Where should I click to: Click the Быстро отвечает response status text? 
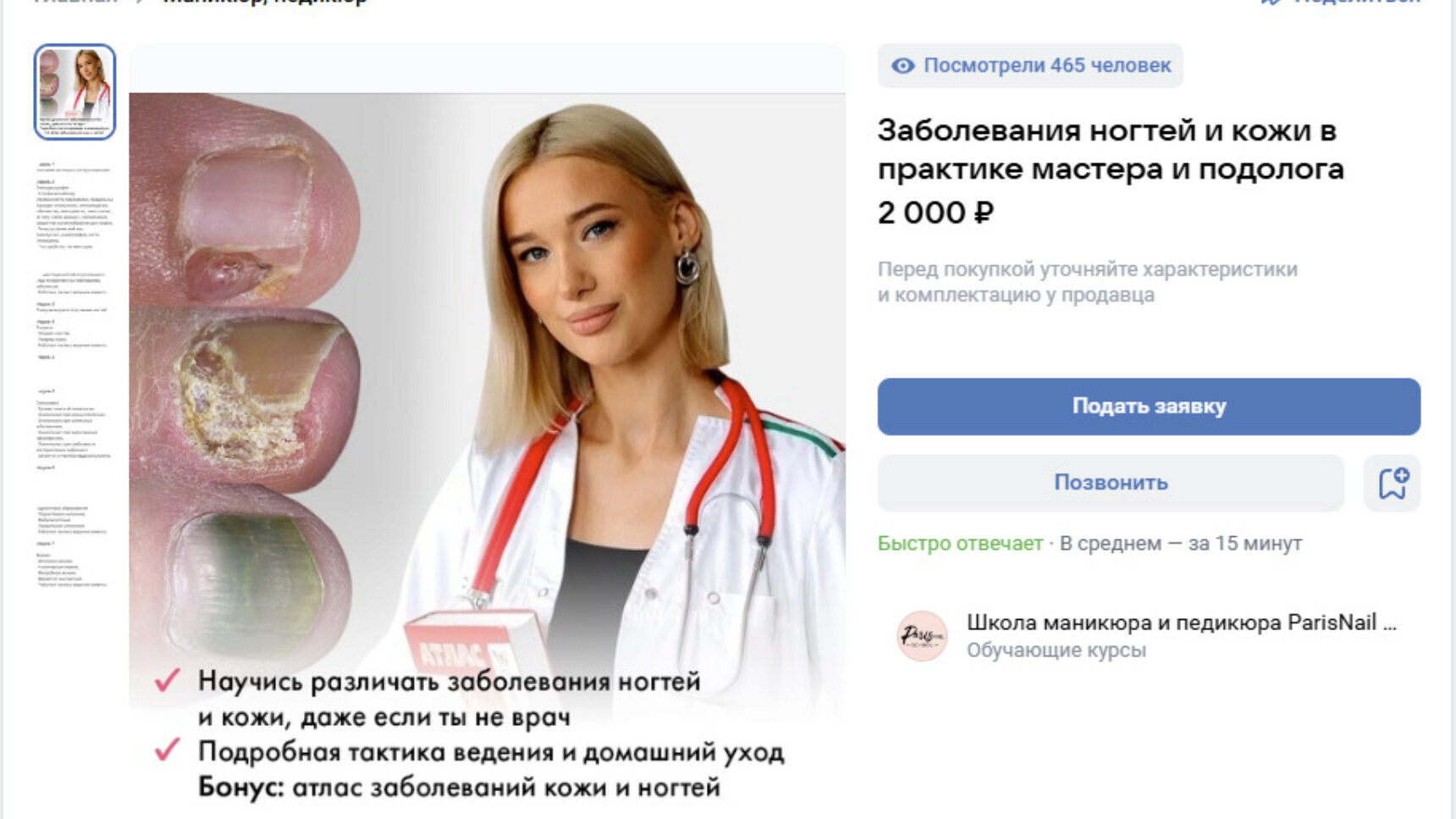point(960,544)
